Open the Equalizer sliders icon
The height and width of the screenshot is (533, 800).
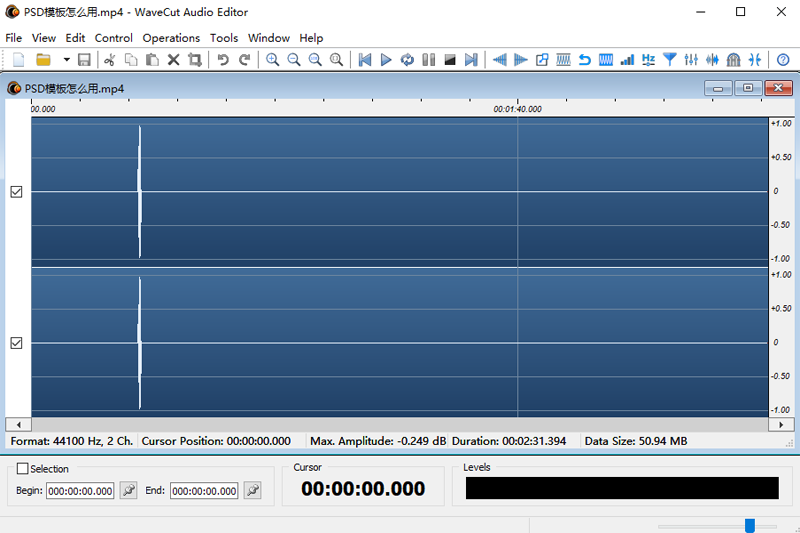[x=691, y=60]
